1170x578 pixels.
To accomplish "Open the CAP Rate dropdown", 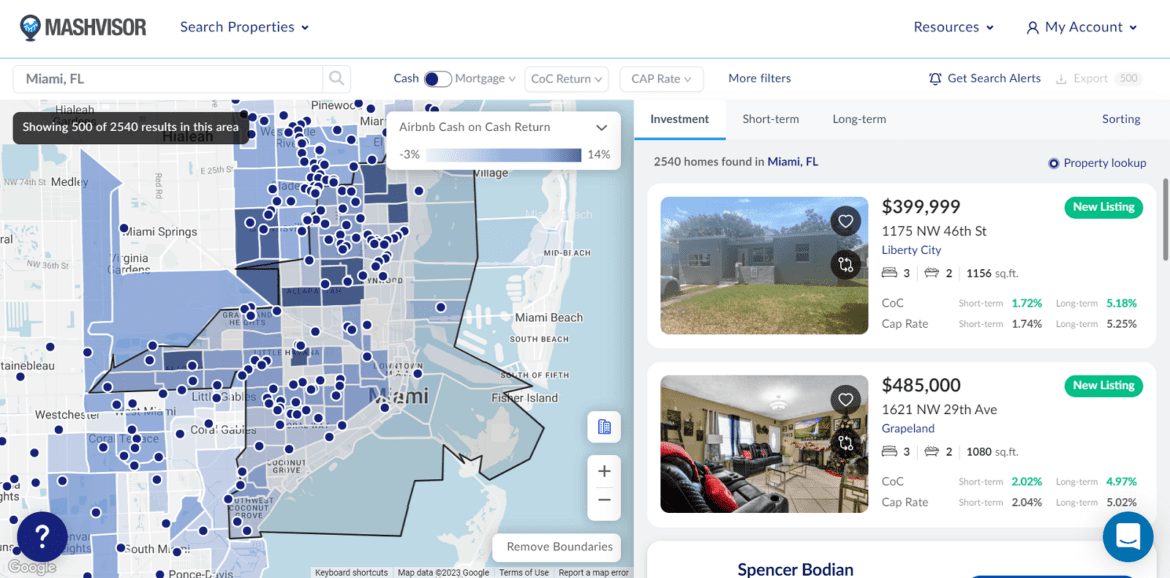I will pyautogui.click(x=661, y=79).
